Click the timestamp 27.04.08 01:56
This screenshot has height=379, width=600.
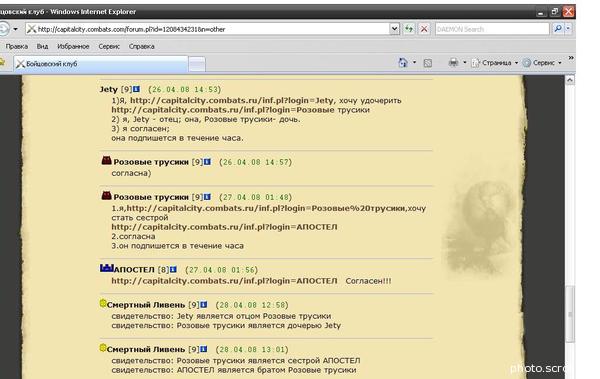[222, 270]
